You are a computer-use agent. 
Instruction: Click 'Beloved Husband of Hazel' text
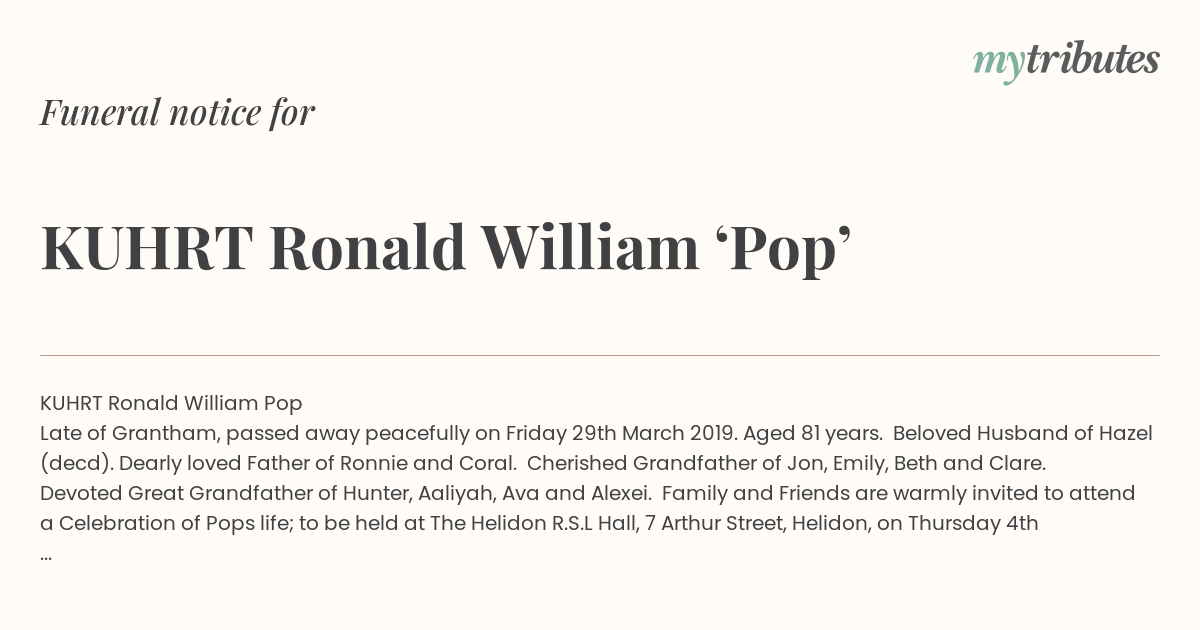pyautogui.click(x=1023, y=433)
